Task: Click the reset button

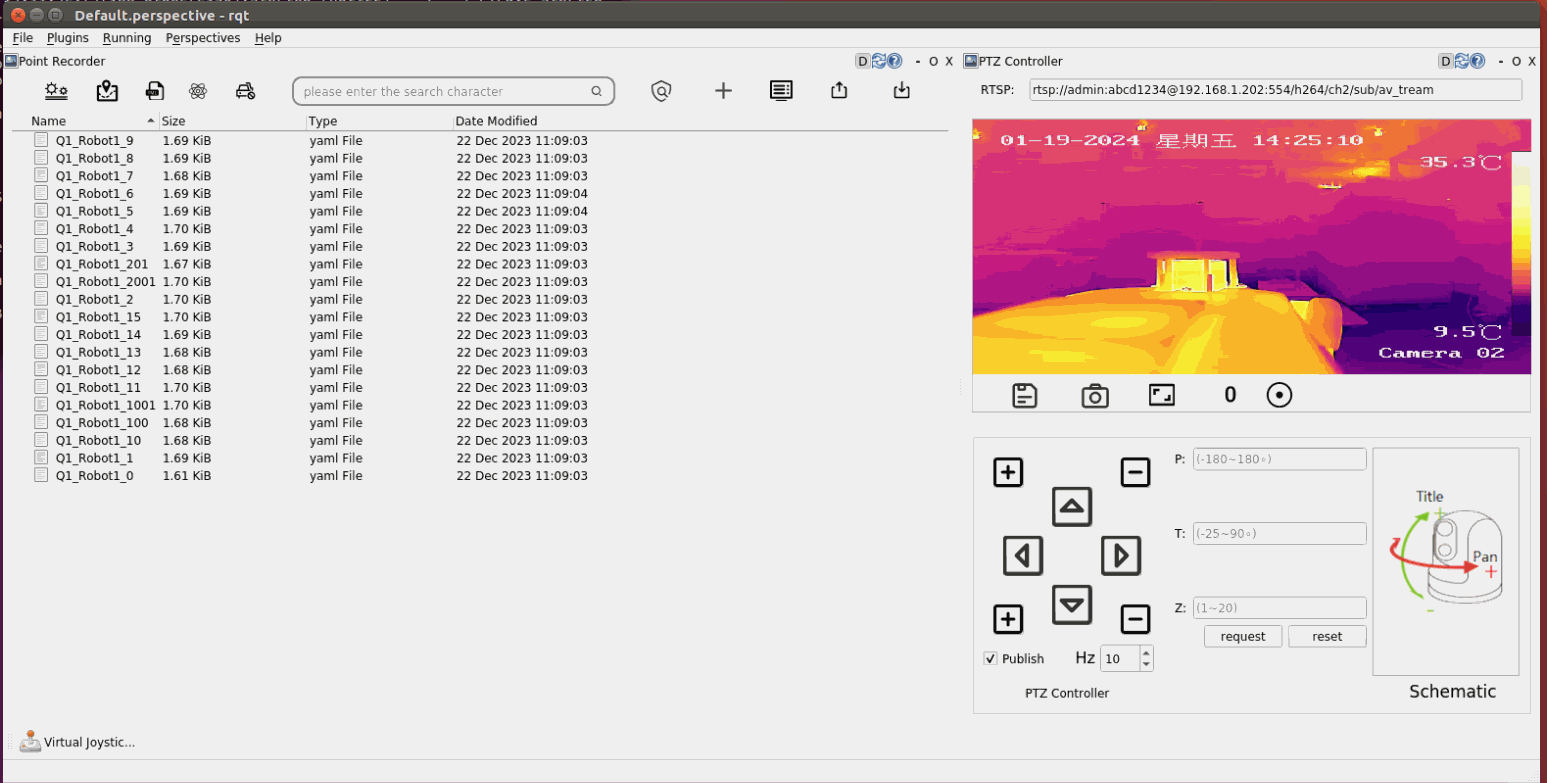Action: coord(1326,636)
